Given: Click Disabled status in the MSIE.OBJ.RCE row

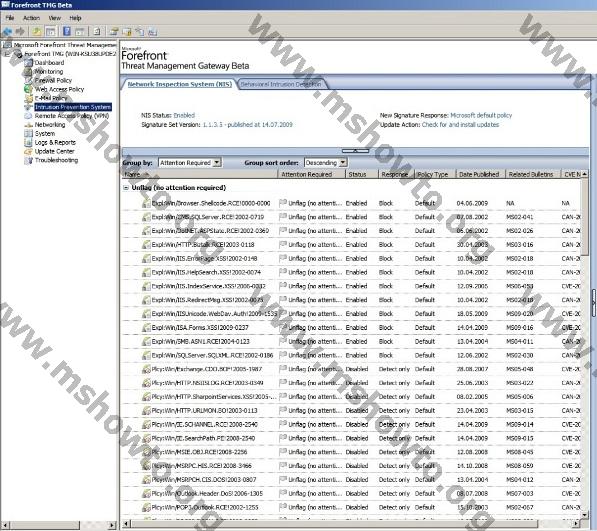Looking at the screenshot, I should click(x=357, y=452).
